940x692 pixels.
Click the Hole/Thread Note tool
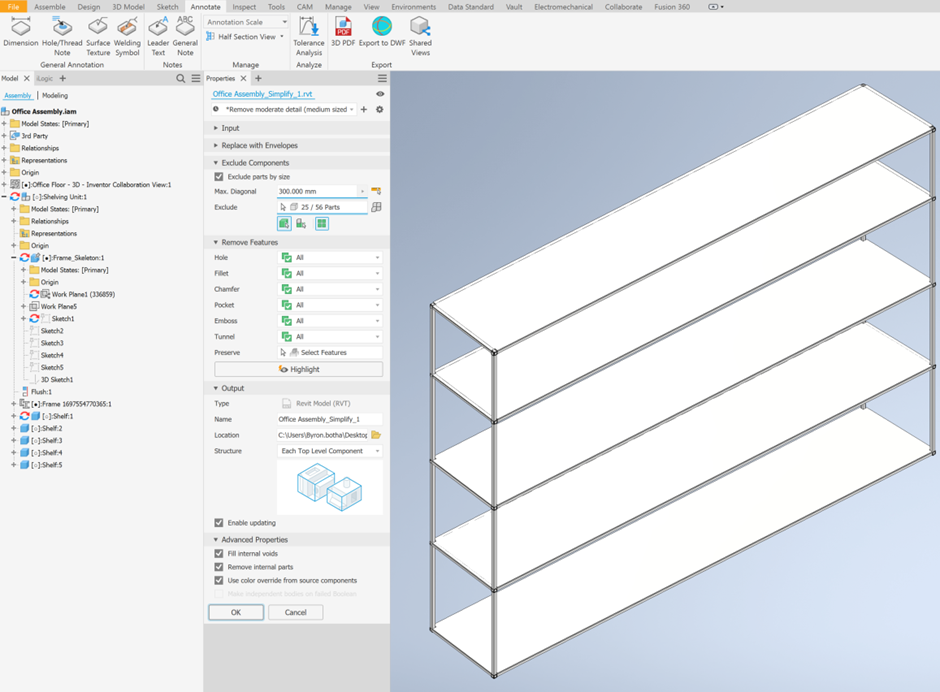(x=62, y=28)
